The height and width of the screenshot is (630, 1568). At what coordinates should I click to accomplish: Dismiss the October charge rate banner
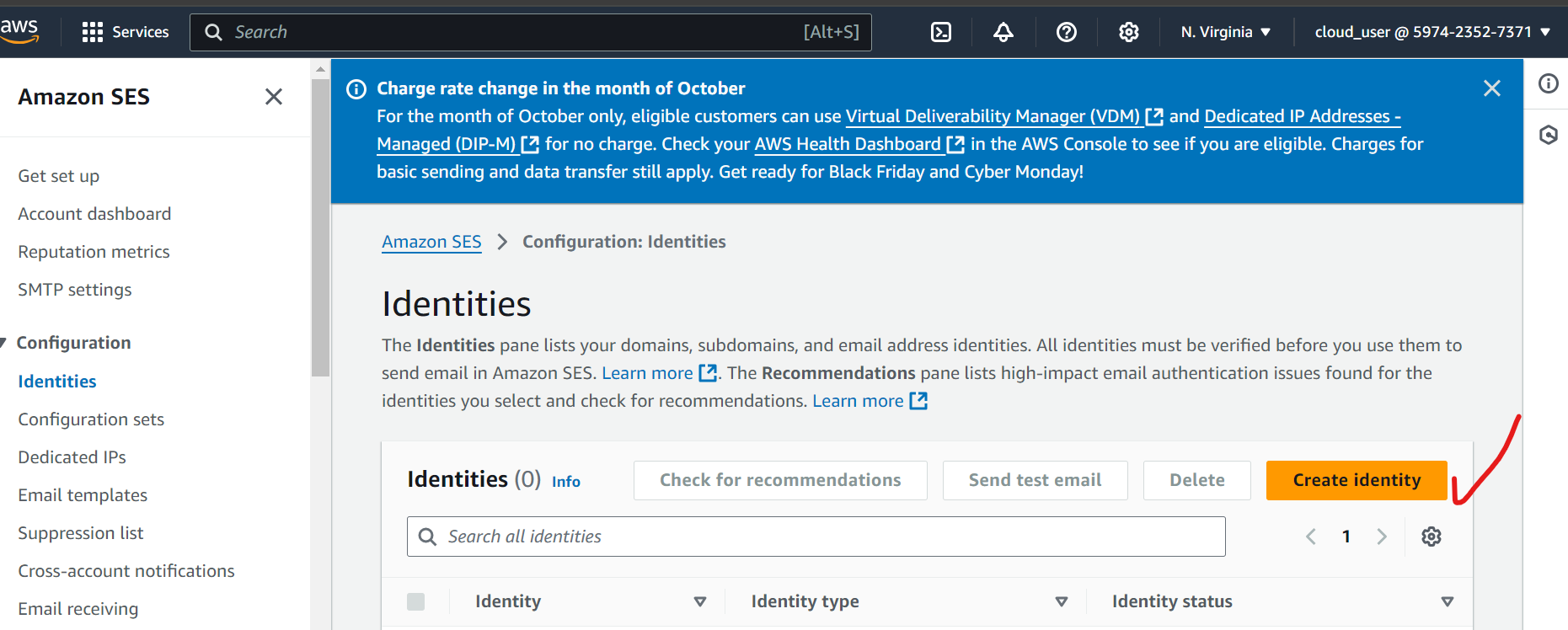pyautogui.click(x=1491, y=88)
